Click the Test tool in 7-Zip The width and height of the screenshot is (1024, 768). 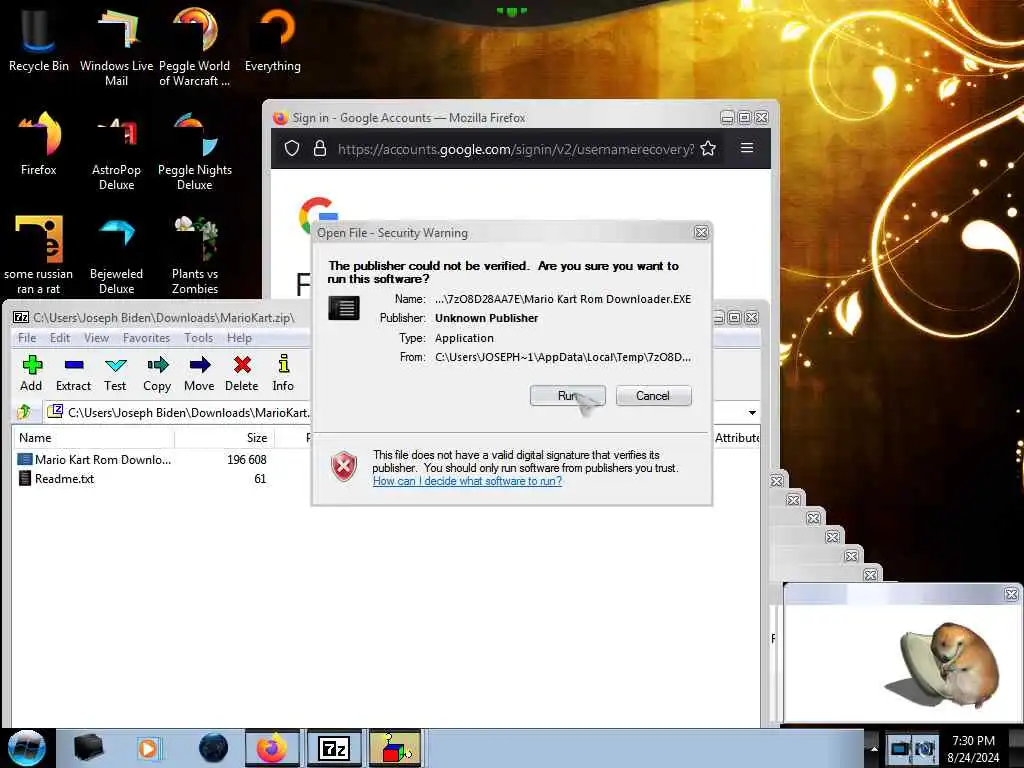click(x=115, y=374)
